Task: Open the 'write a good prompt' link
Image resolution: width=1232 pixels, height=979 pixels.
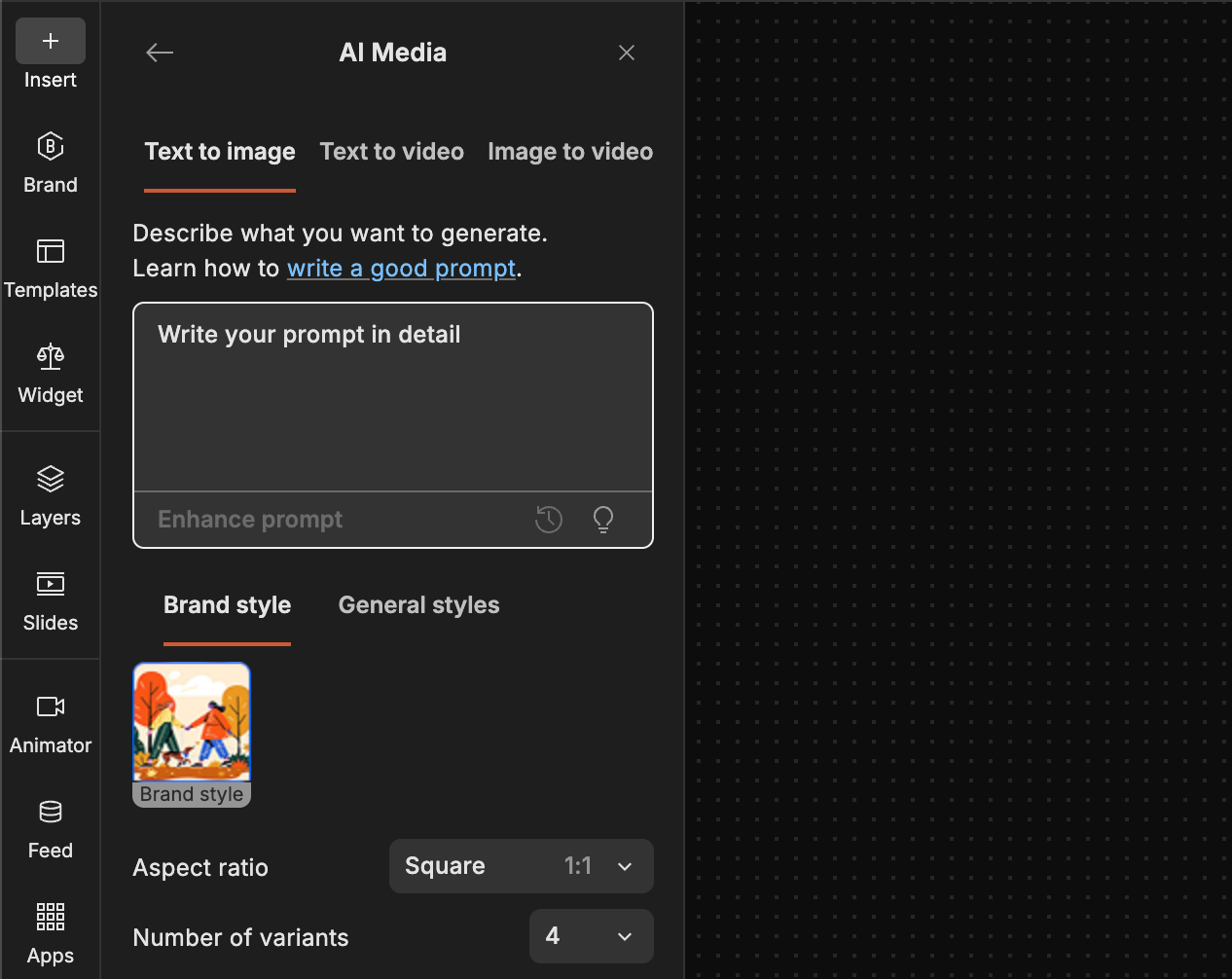Action: tap(401, 269)
